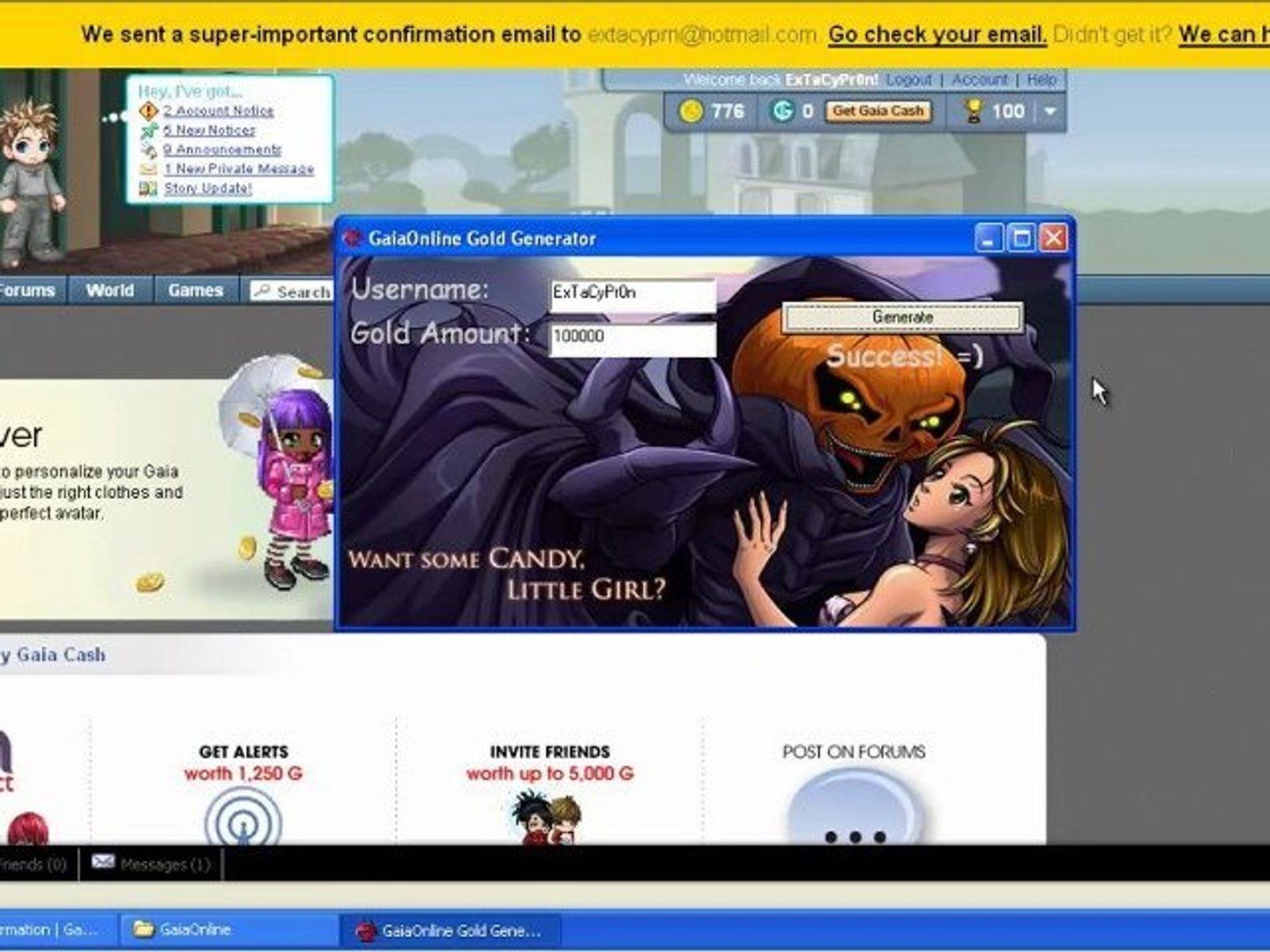The image size is (1270, 952).
Task: Open the 5 New Notices link
Action: (209, 130)
